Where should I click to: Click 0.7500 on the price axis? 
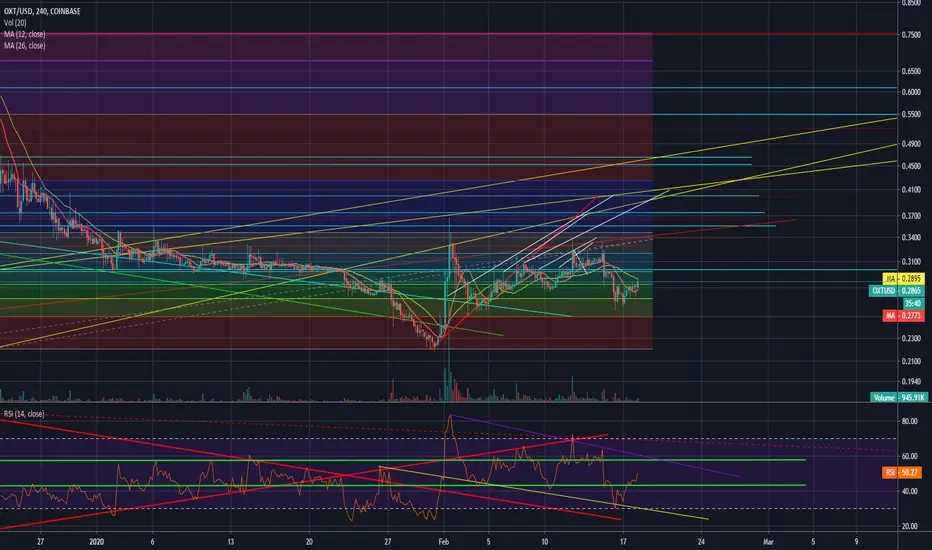(911, 35)
